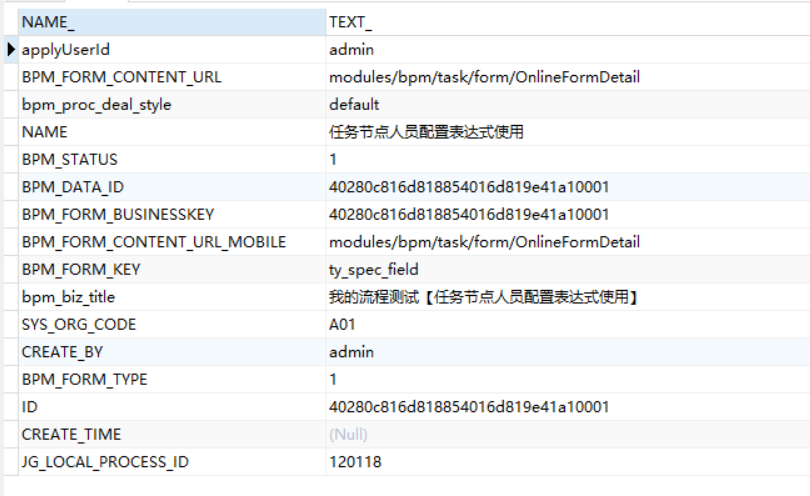The width and height of the screenshot is (810, 496).
Task: Select the BPM_DATA_ID name cell
Action: [x=172, y=187]
